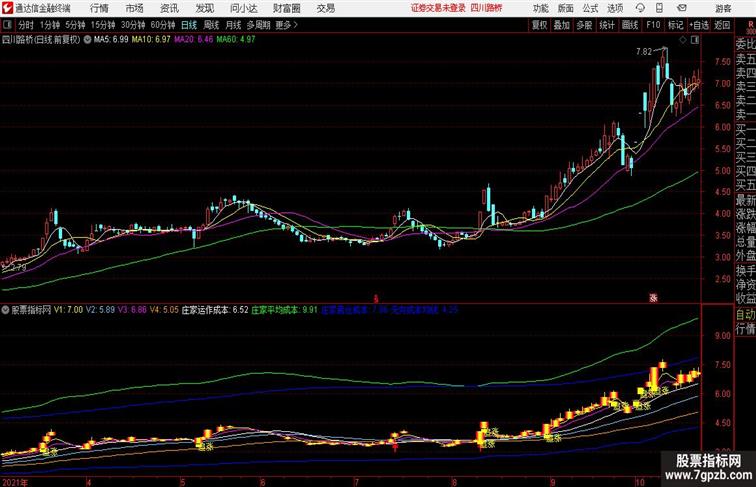Viewport: 756px width, 487px height.
Task: Click the 2.79 low price label
Action: point(18,267)
